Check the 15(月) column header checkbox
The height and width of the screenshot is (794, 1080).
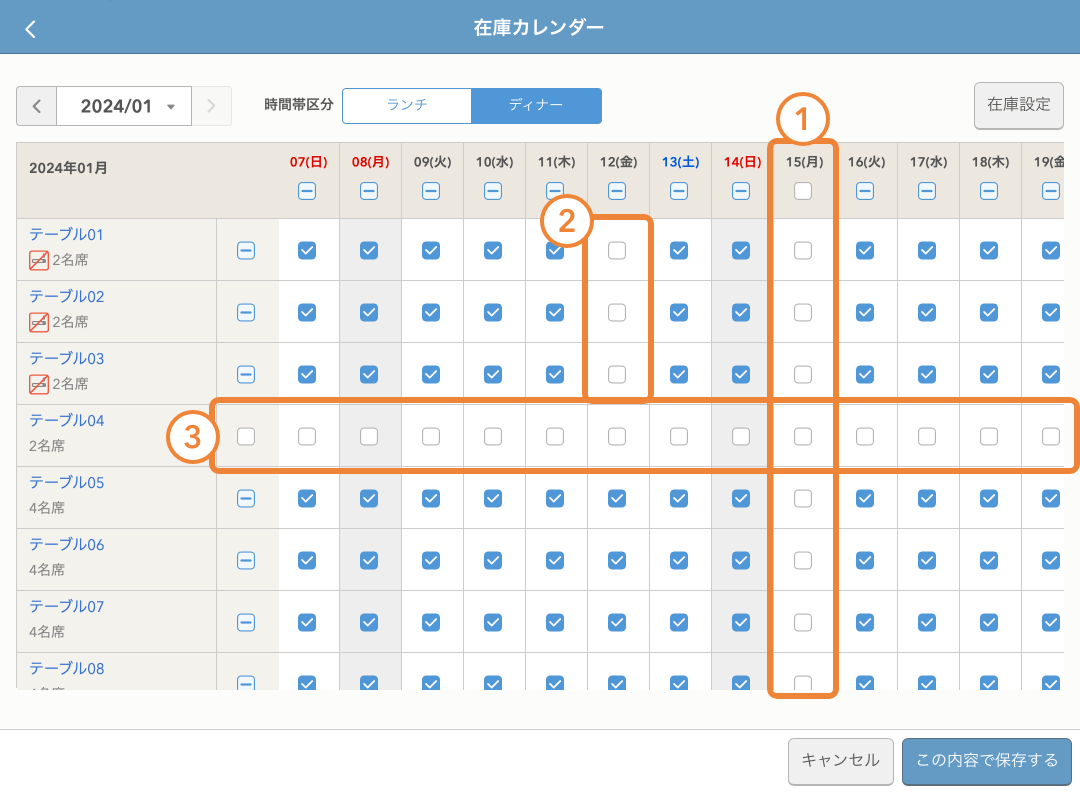(803, 191)
